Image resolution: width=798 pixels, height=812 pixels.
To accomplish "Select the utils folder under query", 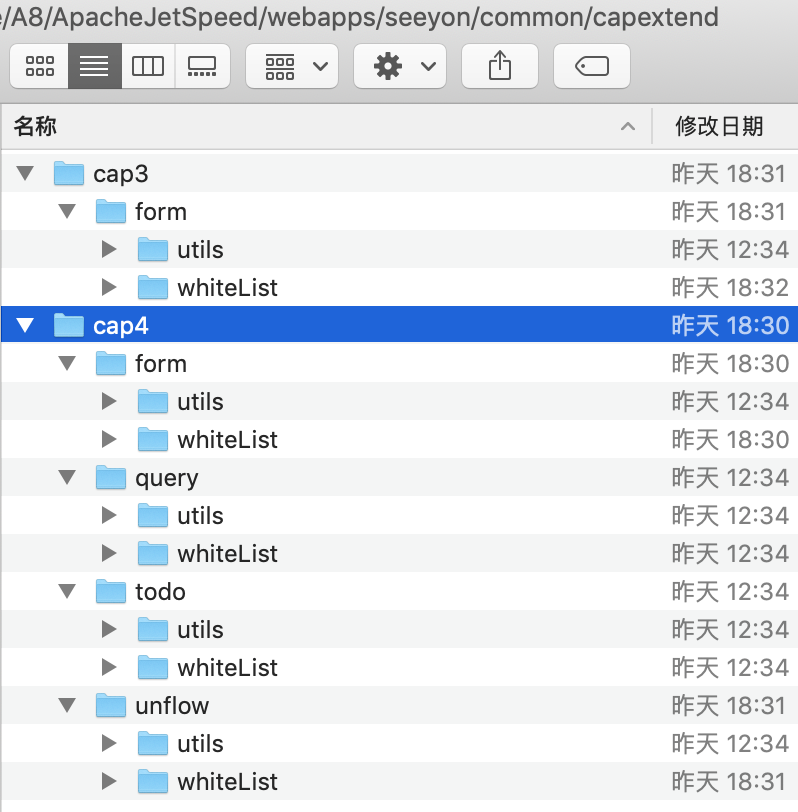I will (x=200, y=516).
